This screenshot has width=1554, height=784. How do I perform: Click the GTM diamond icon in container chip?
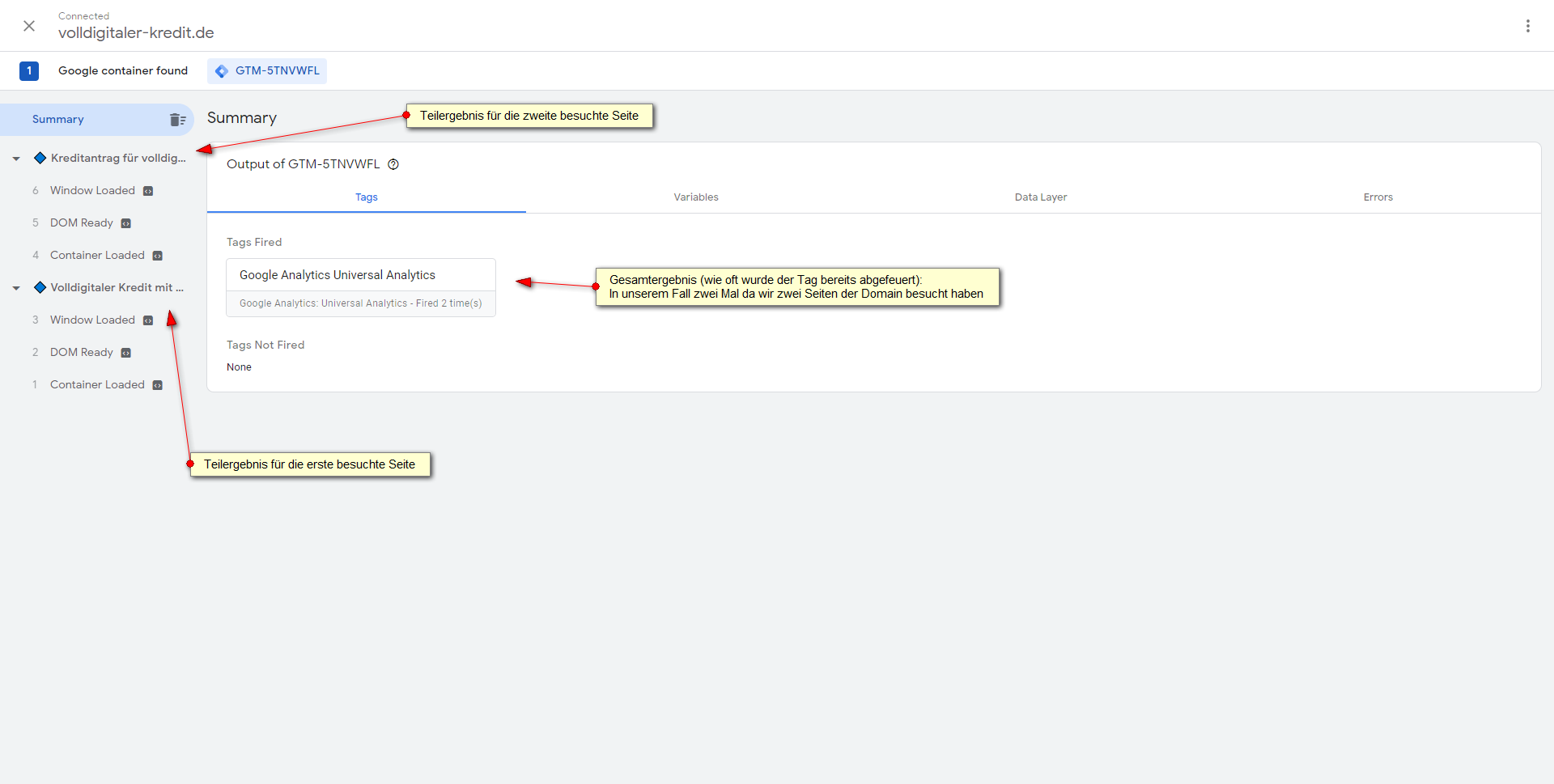(x=222, y=71)
